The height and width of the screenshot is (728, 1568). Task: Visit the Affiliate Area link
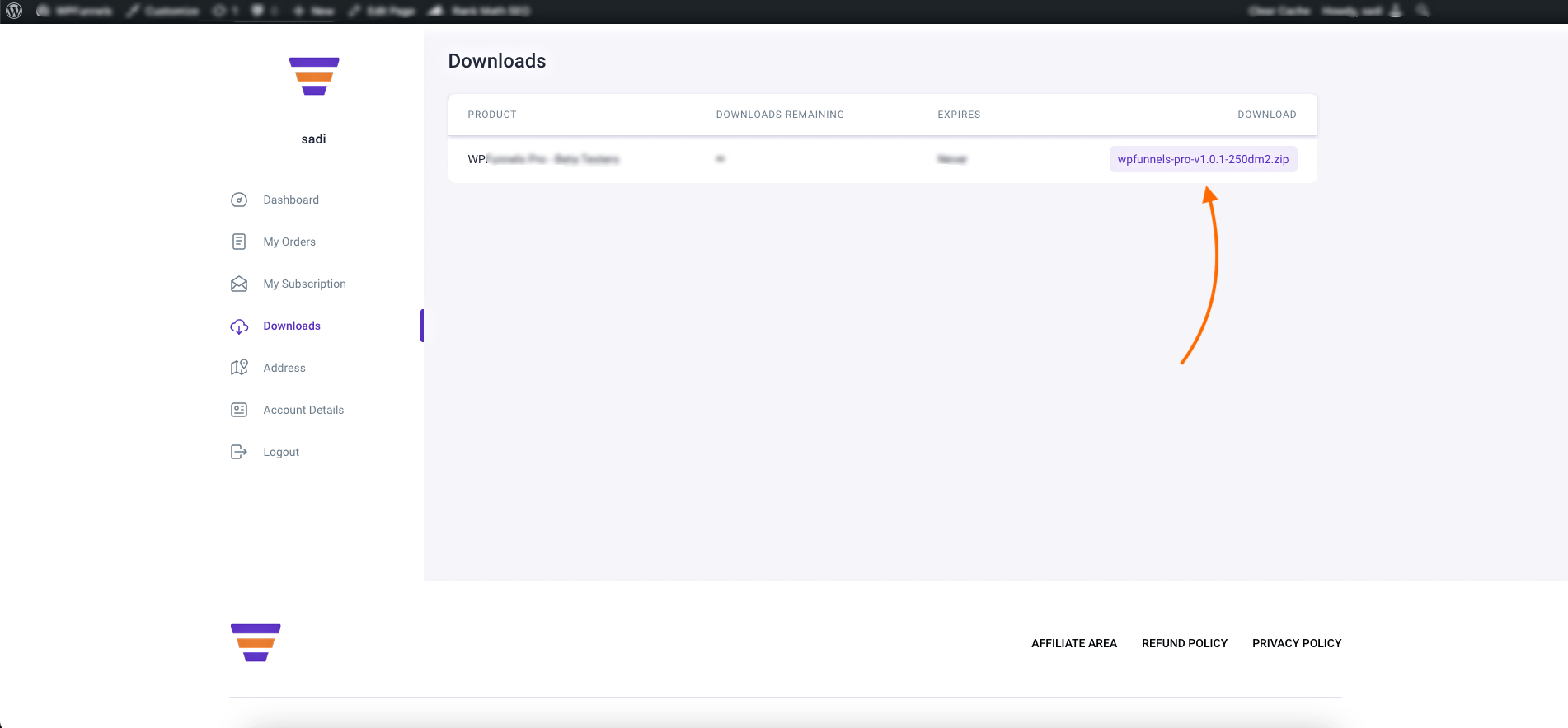pos(1074,643)
